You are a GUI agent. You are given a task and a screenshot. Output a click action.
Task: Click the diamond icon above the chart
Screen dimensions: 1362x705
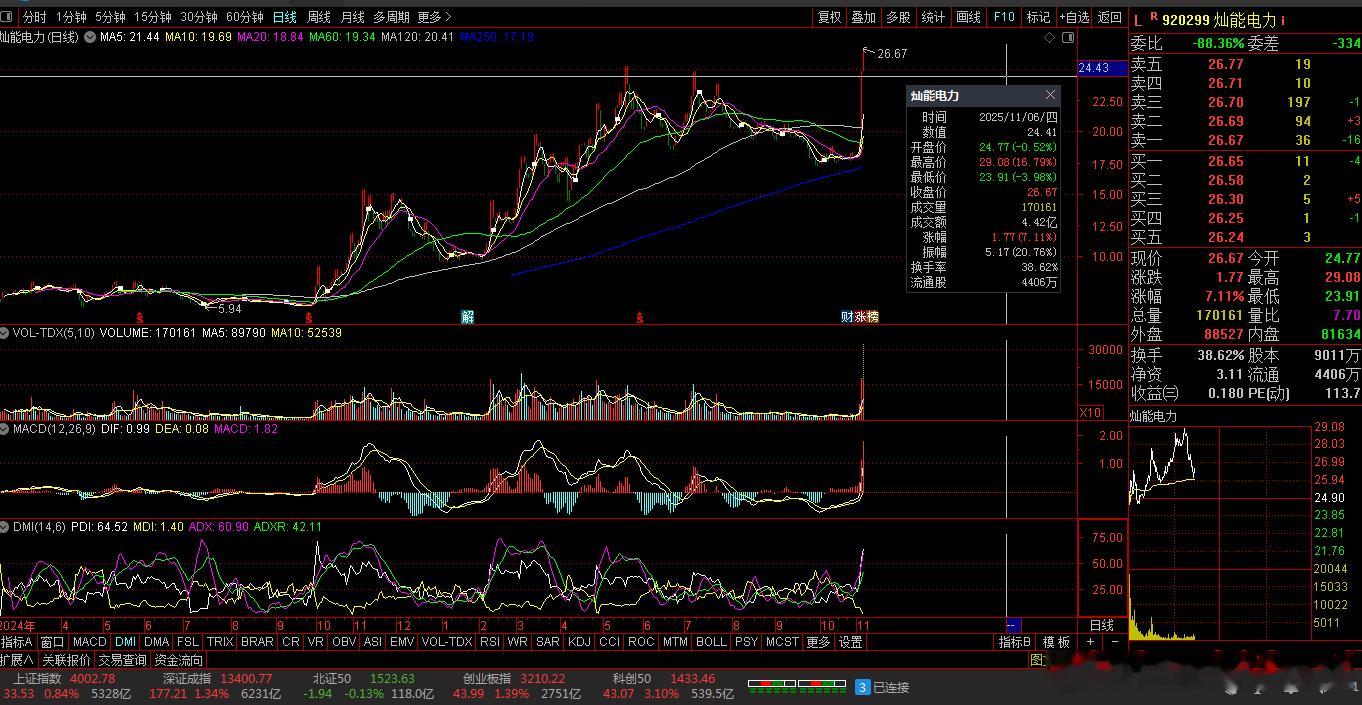click(1049, 37)
